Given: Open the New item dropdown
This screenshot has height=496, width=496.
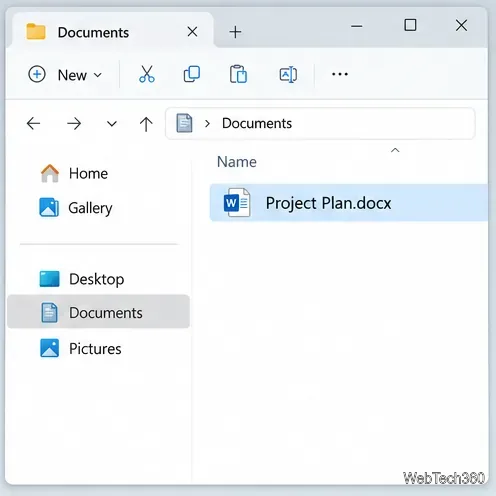Looking at the screenshot, I should pyautogui.click(x=65, y=75).
